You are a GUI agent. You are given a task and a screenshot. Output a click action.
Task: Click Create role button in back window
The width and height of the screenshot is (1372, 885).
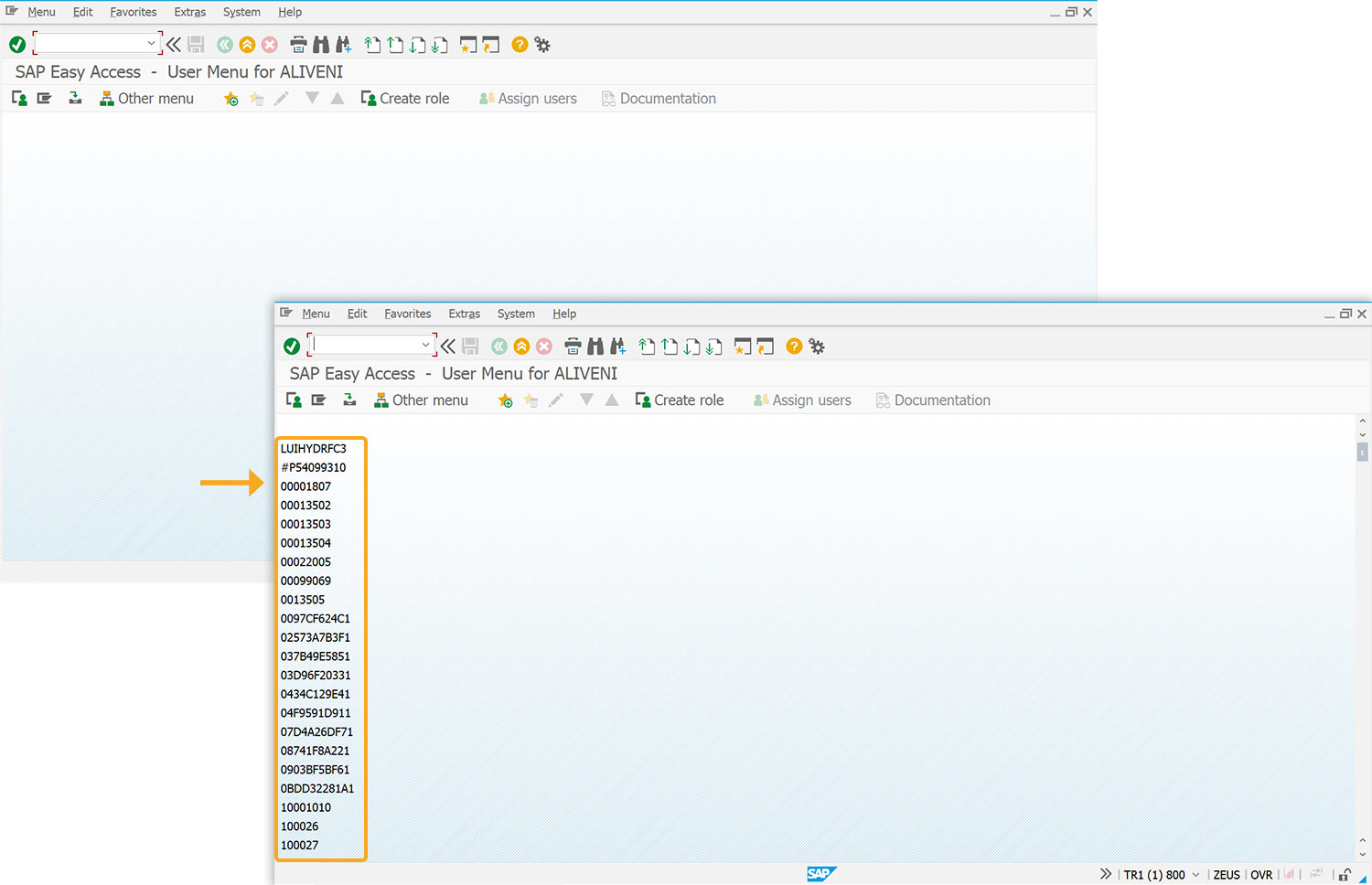click(405, 99)
